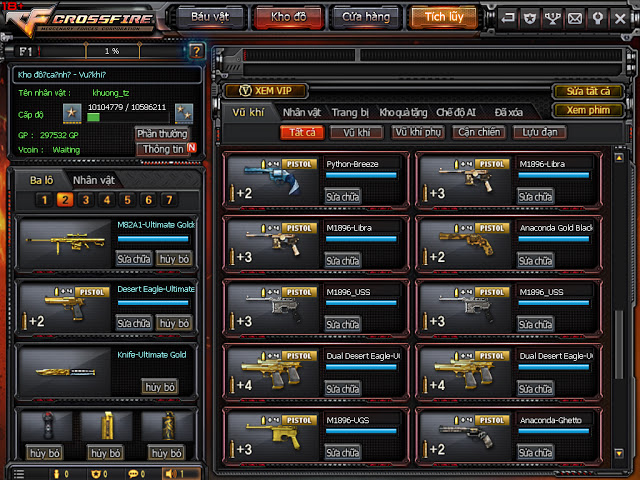The height and width of the screenshot is (480, 640).
Task: Open the Báu vật tab
Action: [x=210, y=17]
